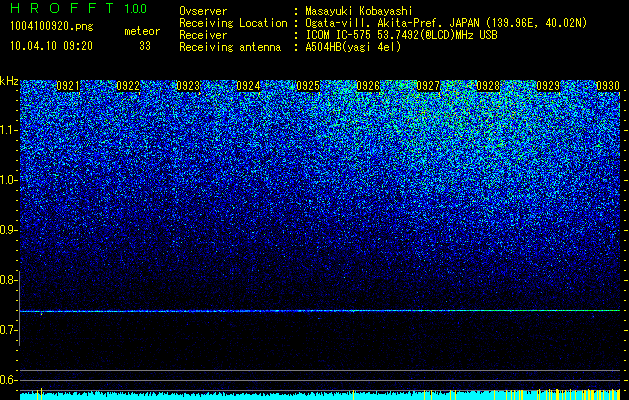Click the 'Receiving Location' label
Viewport: 629px width, 400px height.
click(x=233, y=23)
